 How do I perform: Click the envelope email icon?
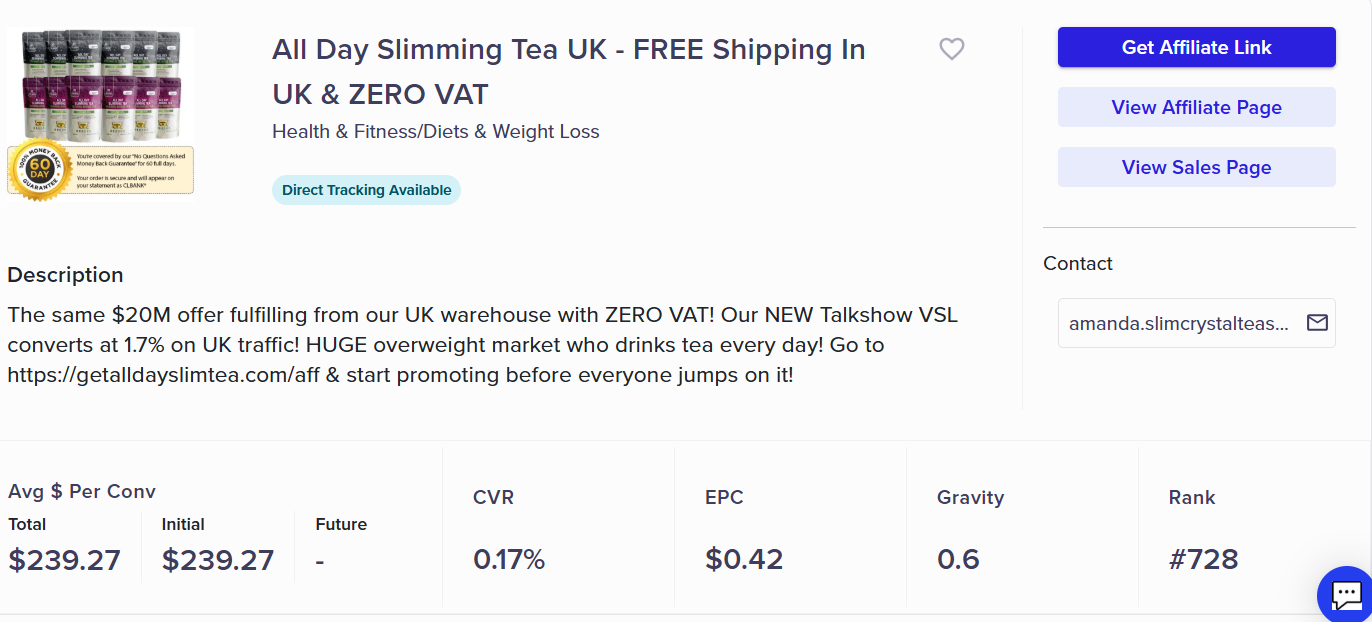[x=1317, y=323]
